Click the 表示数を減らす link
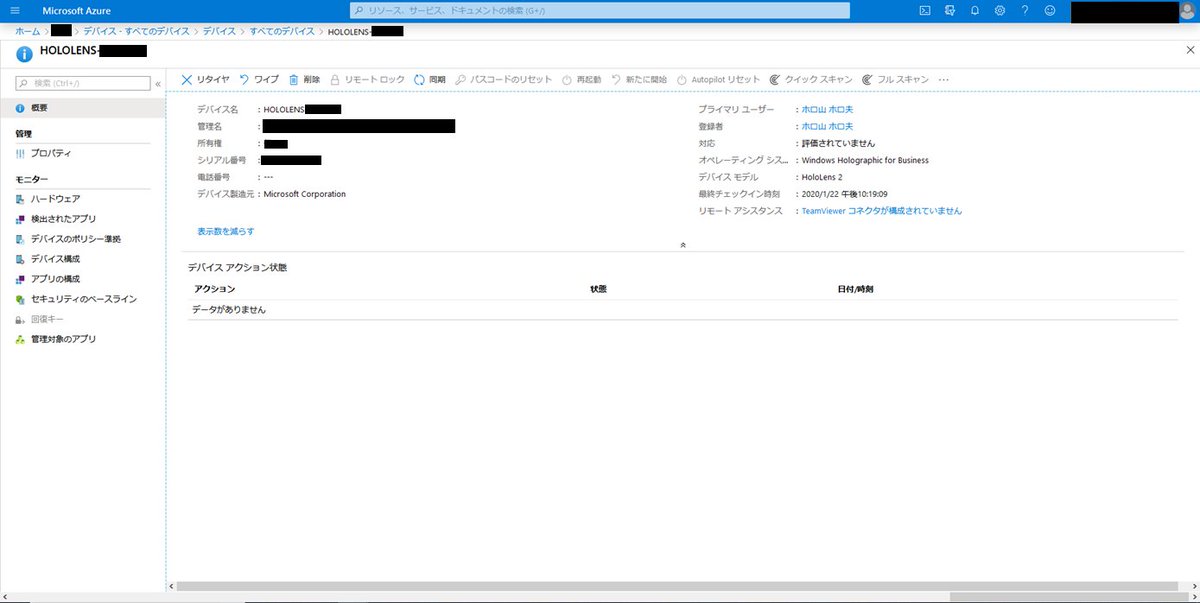This screenshot has width=1200, height=603. pyautogui.click(x=226, y=231)
